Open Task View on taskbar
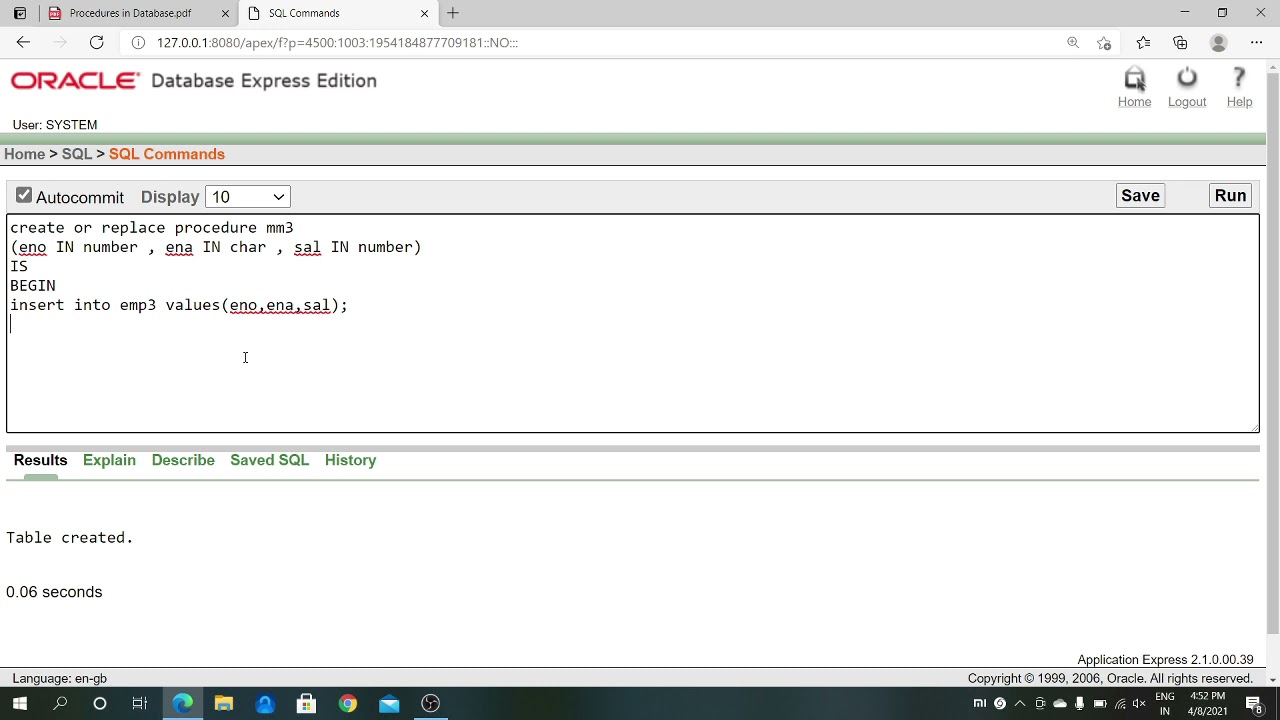1280x720 pixels. [140, 704]
